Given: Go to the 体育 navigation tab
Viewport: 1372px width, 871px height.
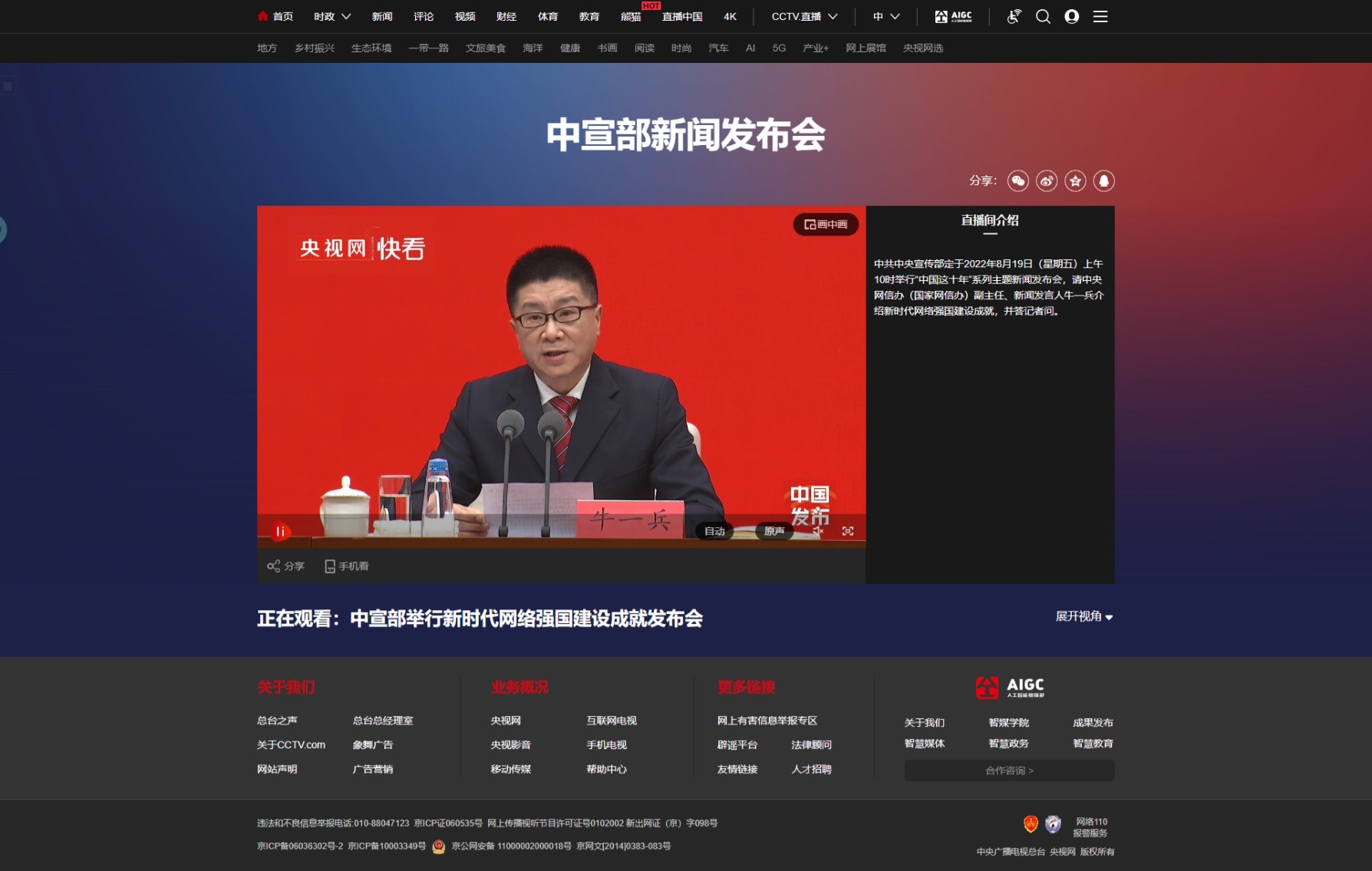Looking at the screenshot, I should [x=548, y=16].
